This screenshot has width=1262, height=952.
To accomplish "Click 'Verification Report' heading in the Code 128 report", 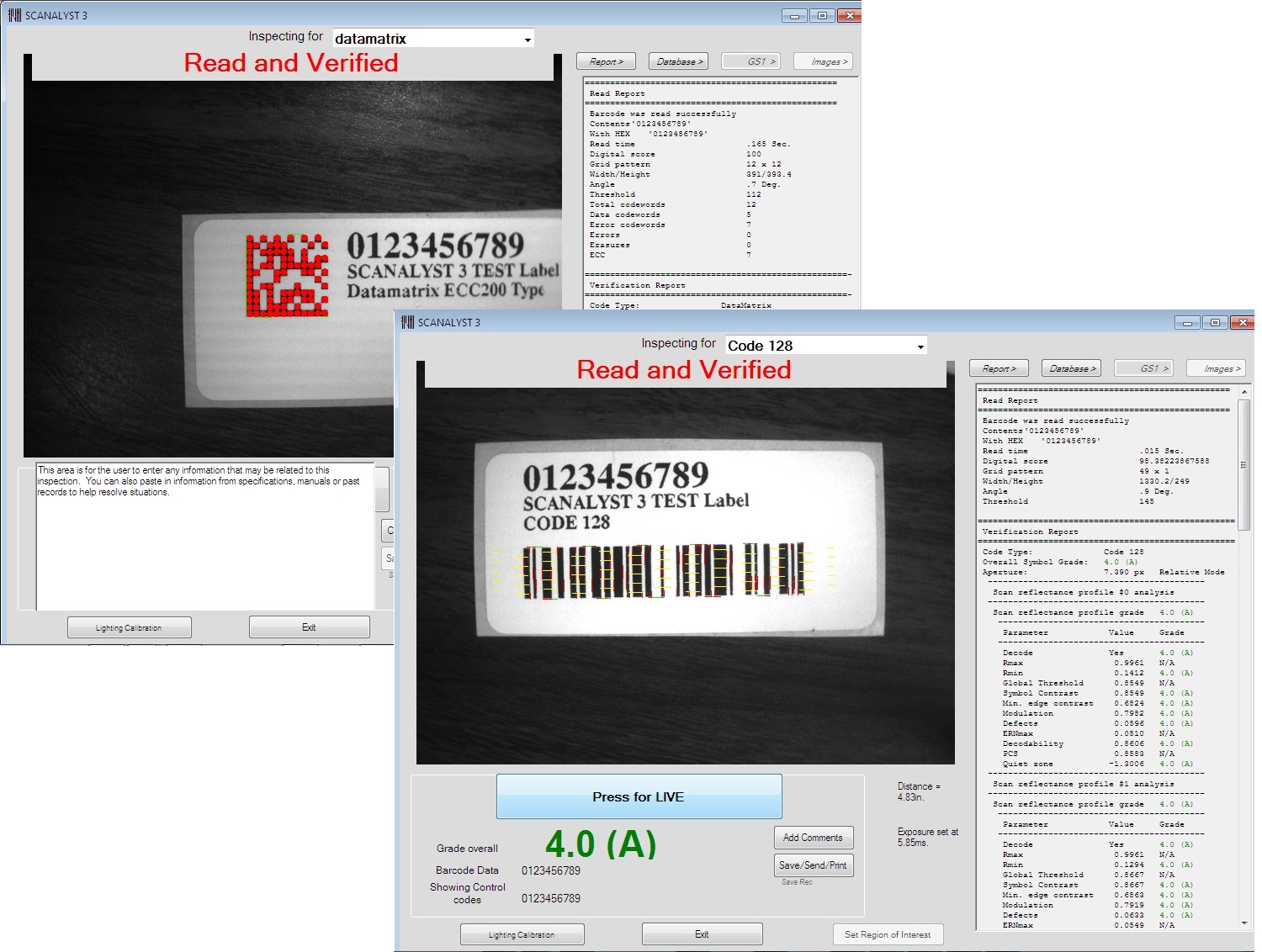I will click(x=1030, y=532).
